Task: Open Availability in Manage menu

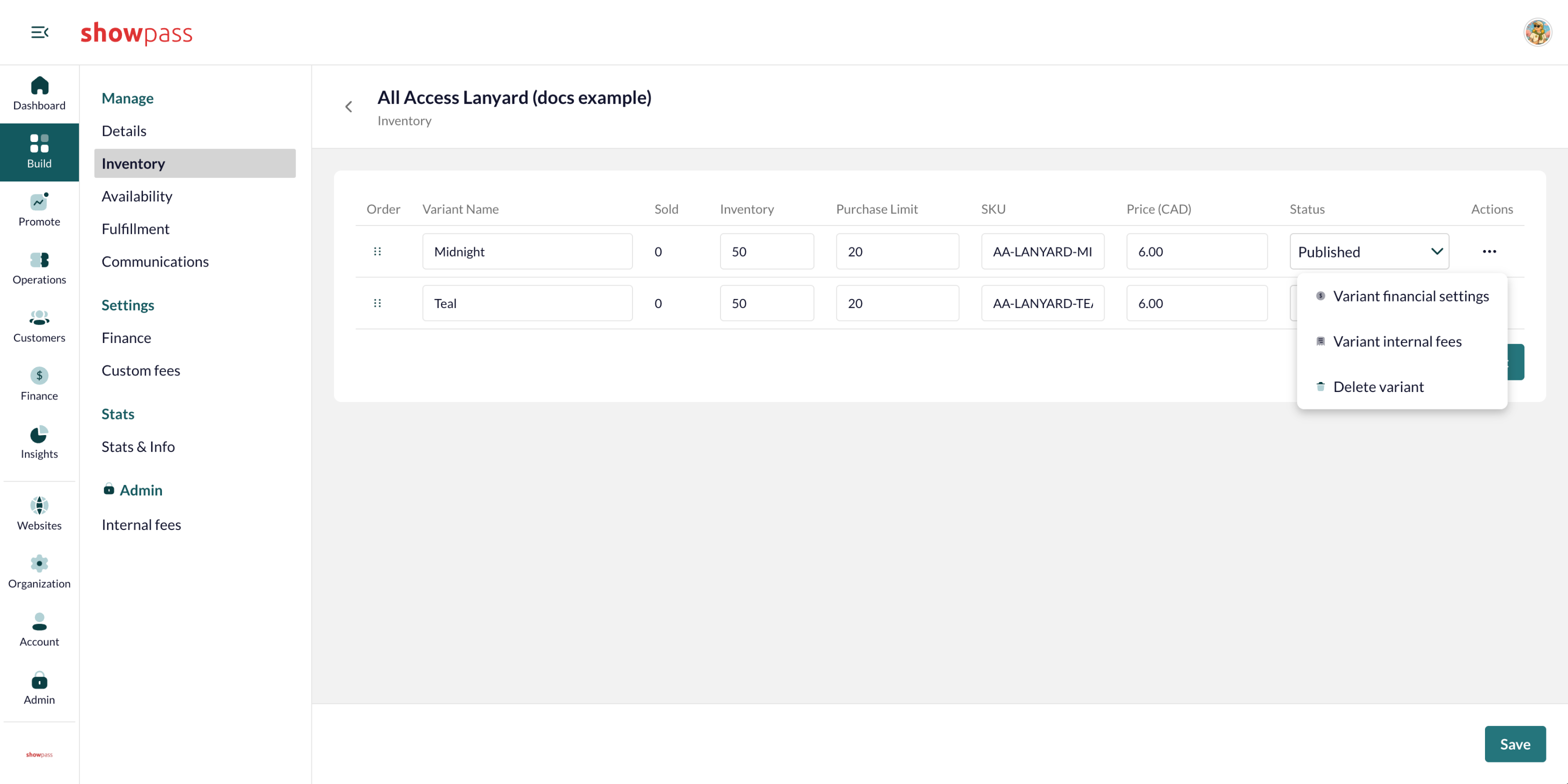Action: tap(137, 196)
